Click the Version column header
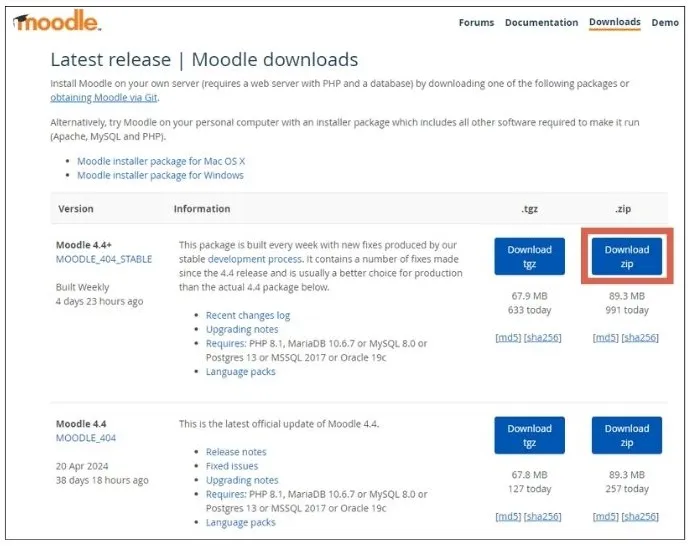 [x=76, y=209]
